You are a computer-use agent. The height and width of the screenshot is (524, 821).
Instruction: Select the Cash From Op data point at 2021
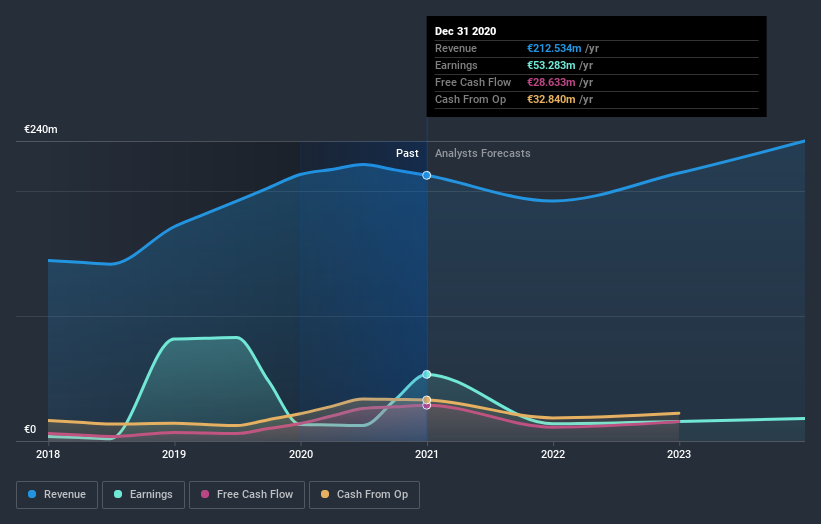[x=427, y=400]
